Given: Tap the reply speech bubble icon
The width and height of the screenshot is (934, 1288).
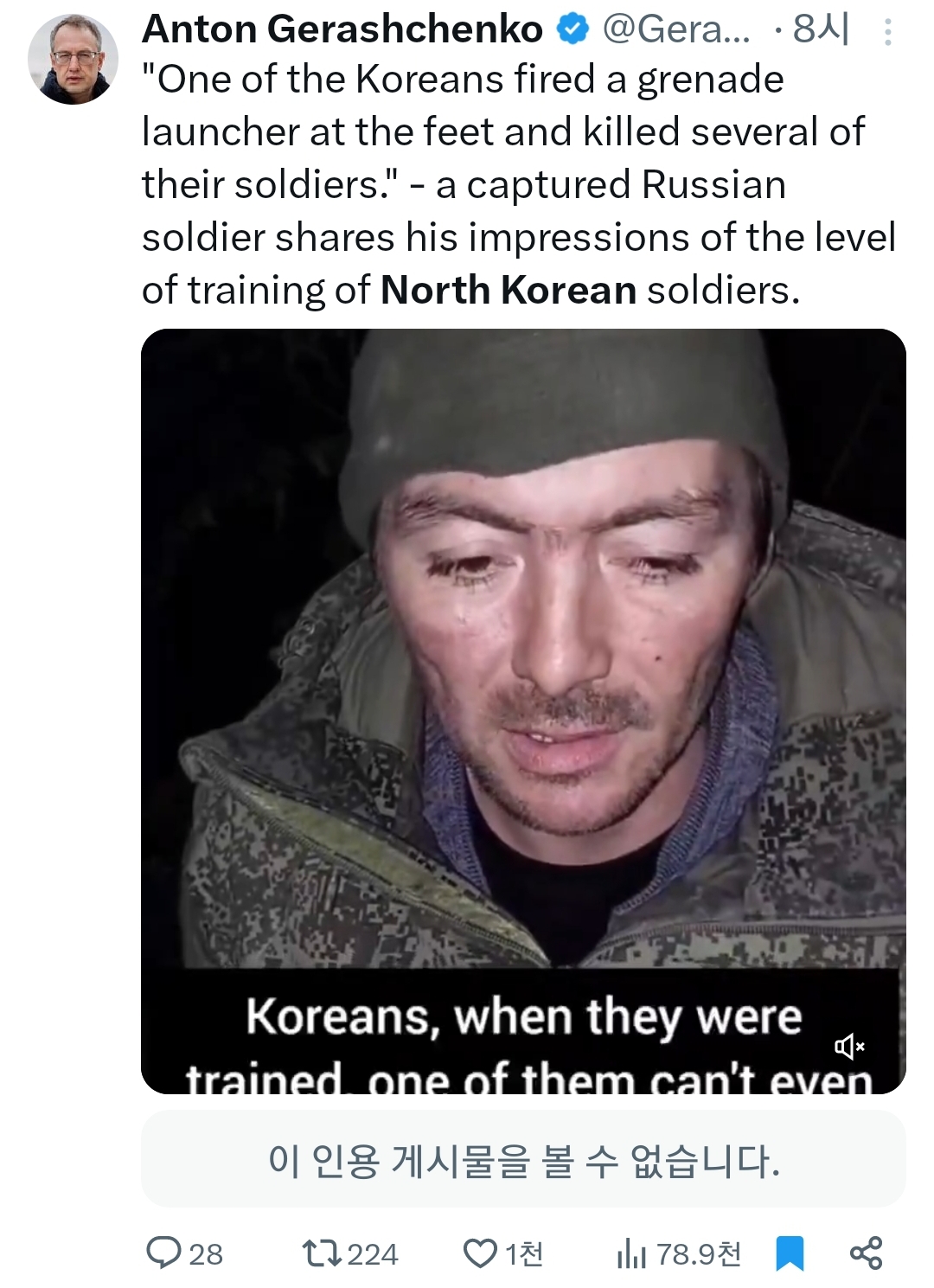Looking at the screenshot, I should 163,1253.
